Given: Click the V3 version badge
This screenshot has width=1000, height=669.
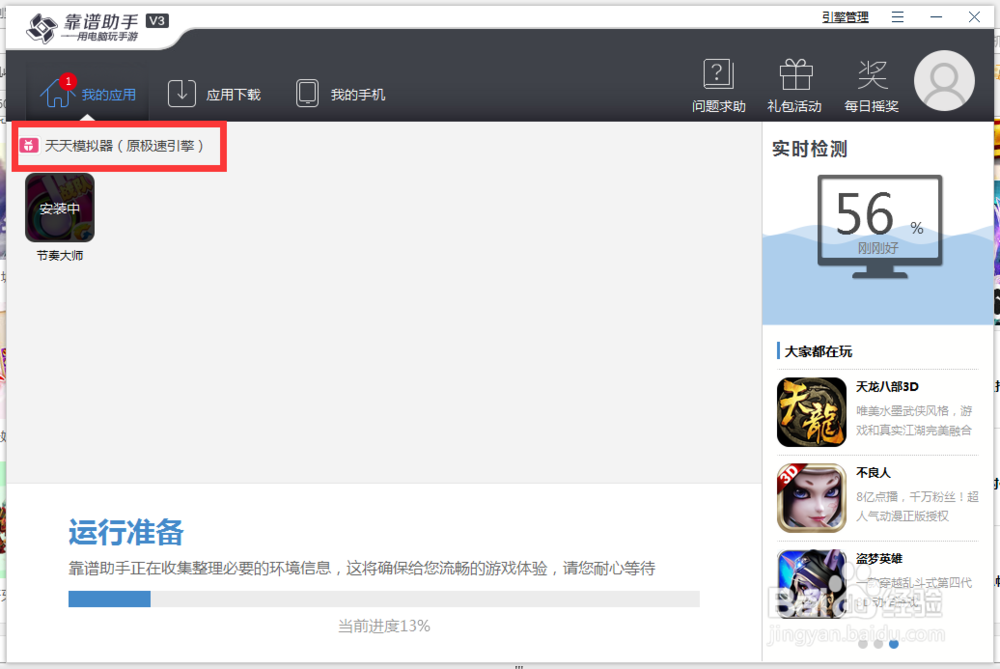Looking at the screenshot, I should click(157, 21).
